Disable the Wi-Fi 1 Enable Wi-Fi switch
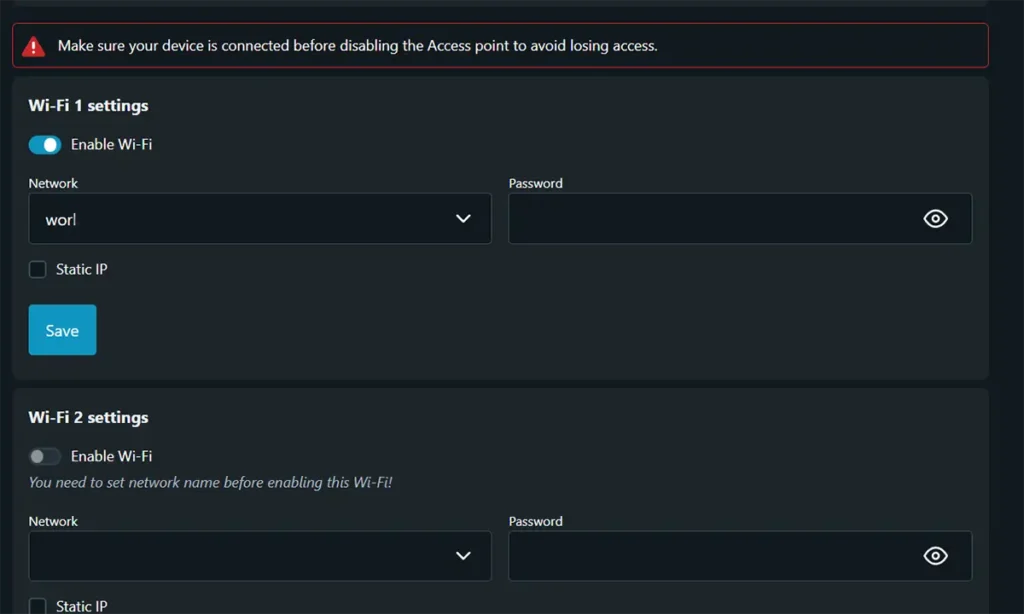The height and width of the screenshot is (614, 1024). 45,145
